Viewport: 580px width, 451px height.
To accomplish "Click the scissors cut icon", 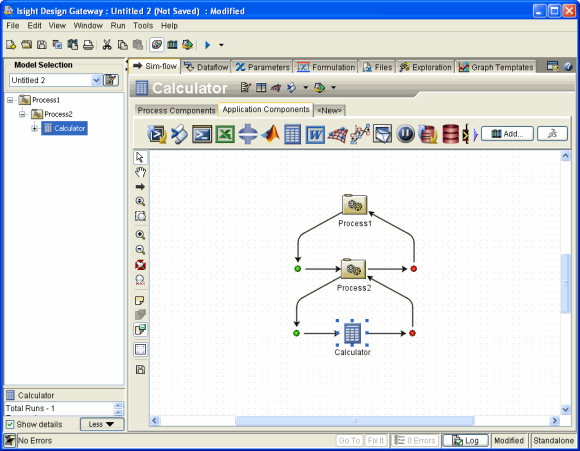I will click(107, 45).
